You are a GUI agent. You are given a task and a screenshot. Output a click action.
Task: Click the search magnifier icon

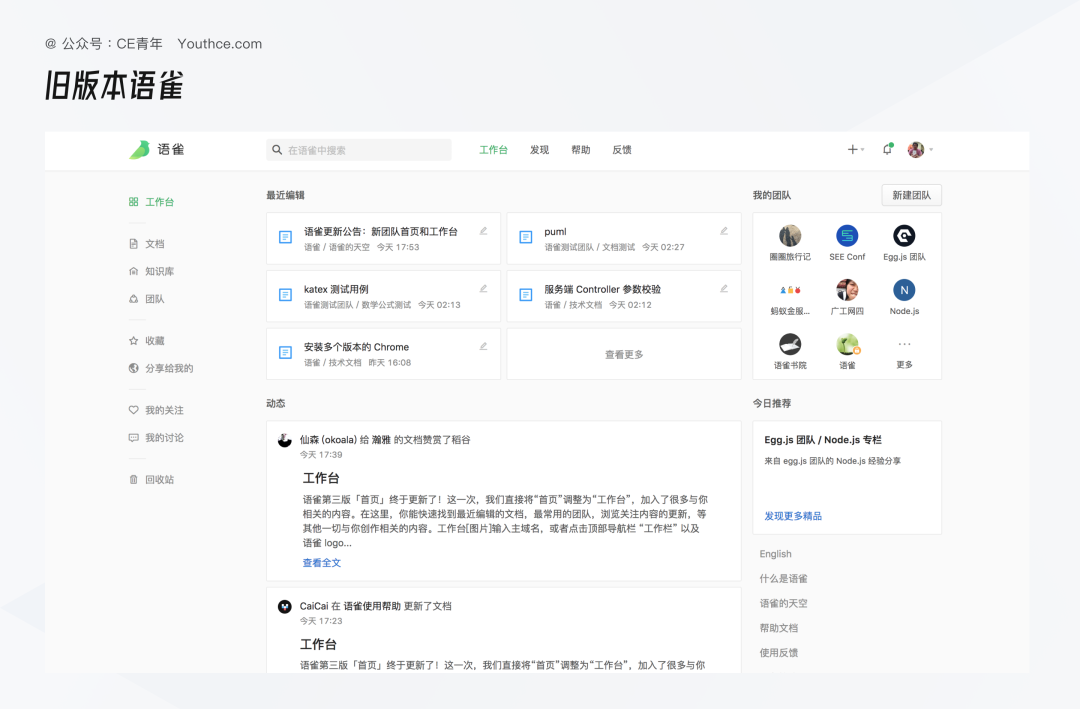click(x=277, y=150)
